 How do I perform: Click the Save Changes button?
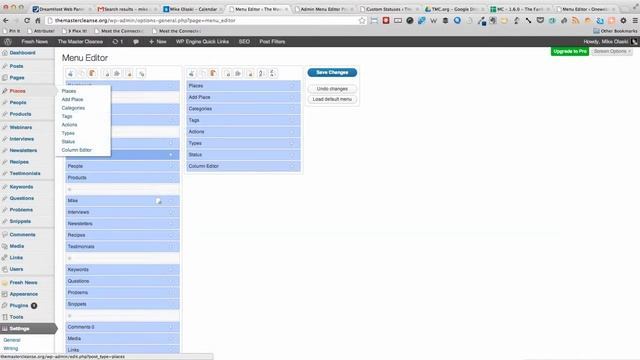(332, 72)
